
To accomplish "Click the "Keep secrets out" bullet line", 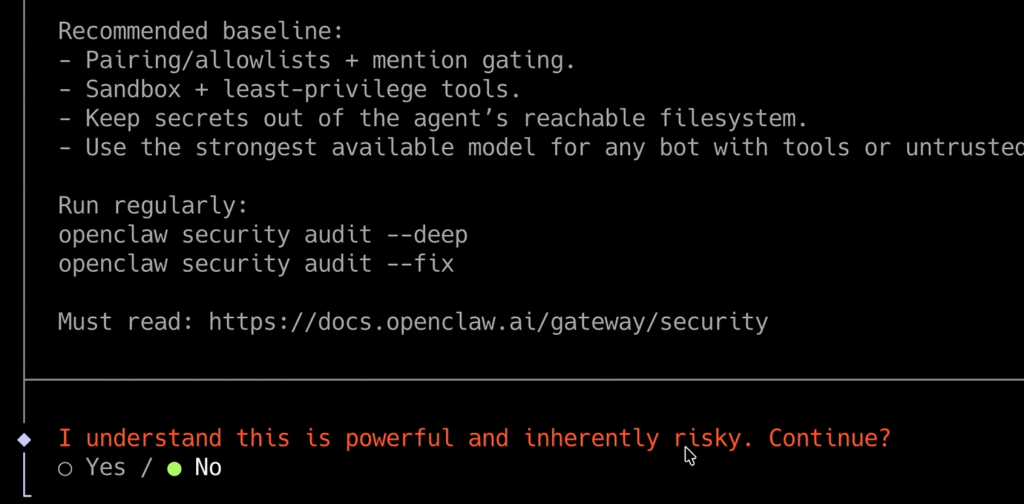I will pos(433,119).
